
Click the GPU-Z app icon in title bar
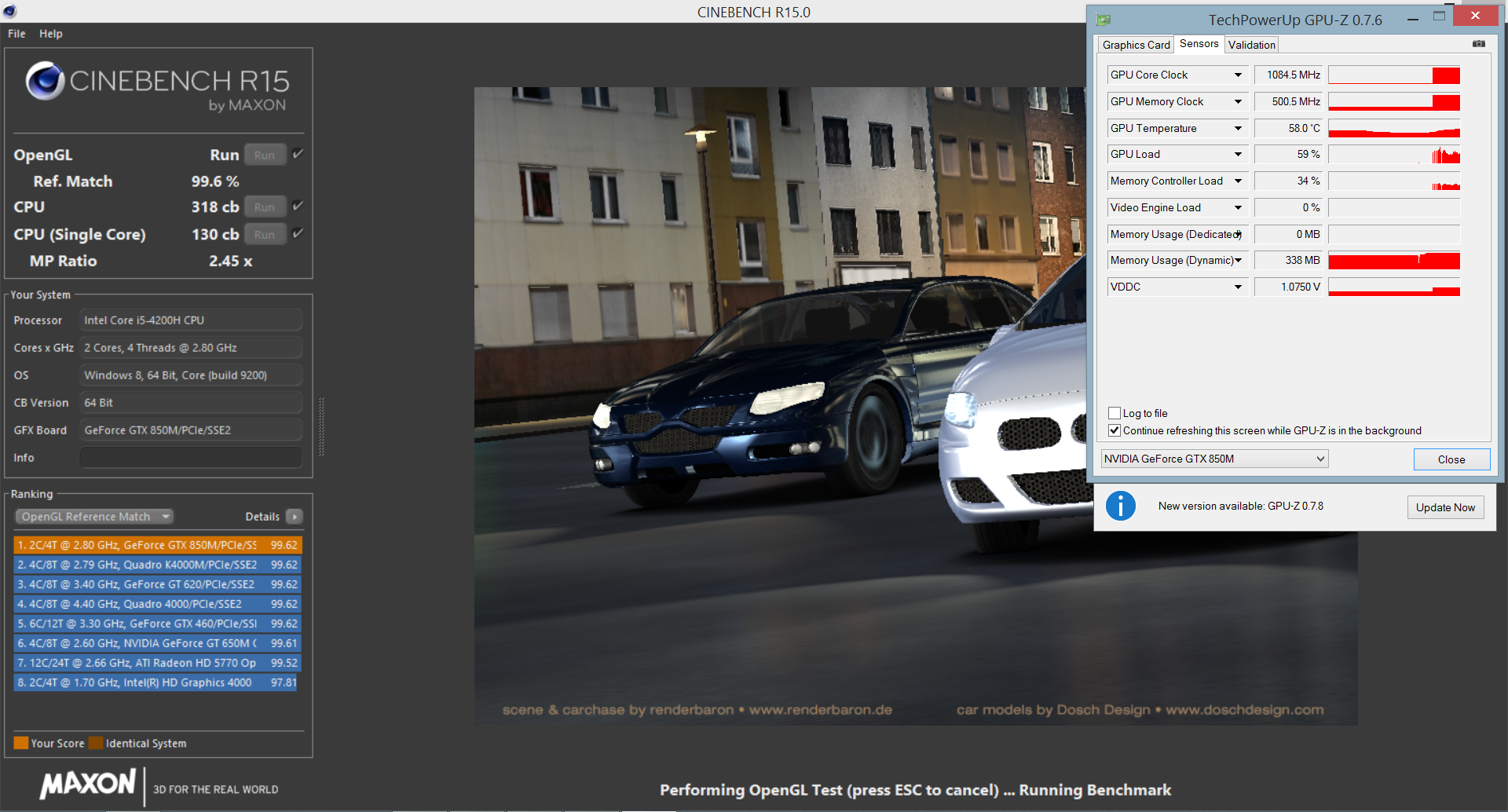(1104, 20)
